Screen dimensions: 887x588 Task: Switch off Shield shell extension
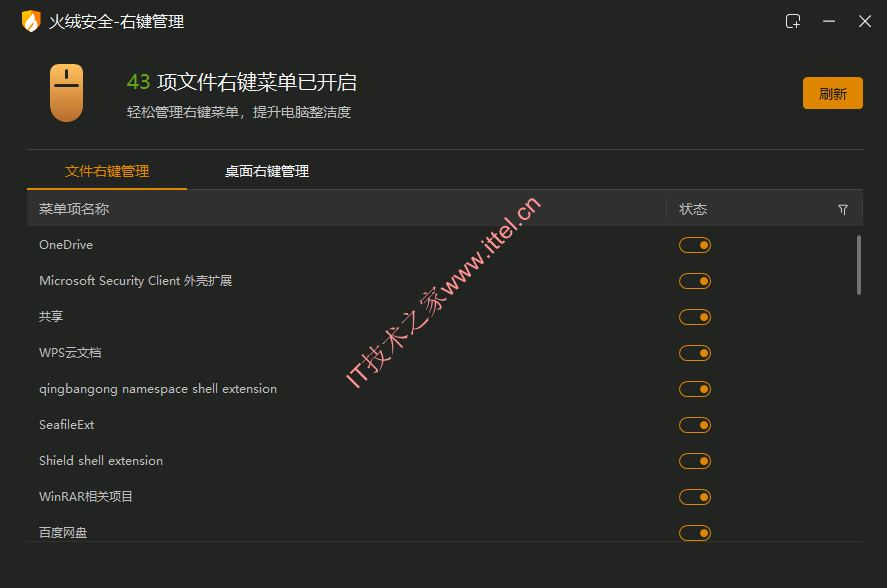695,461
